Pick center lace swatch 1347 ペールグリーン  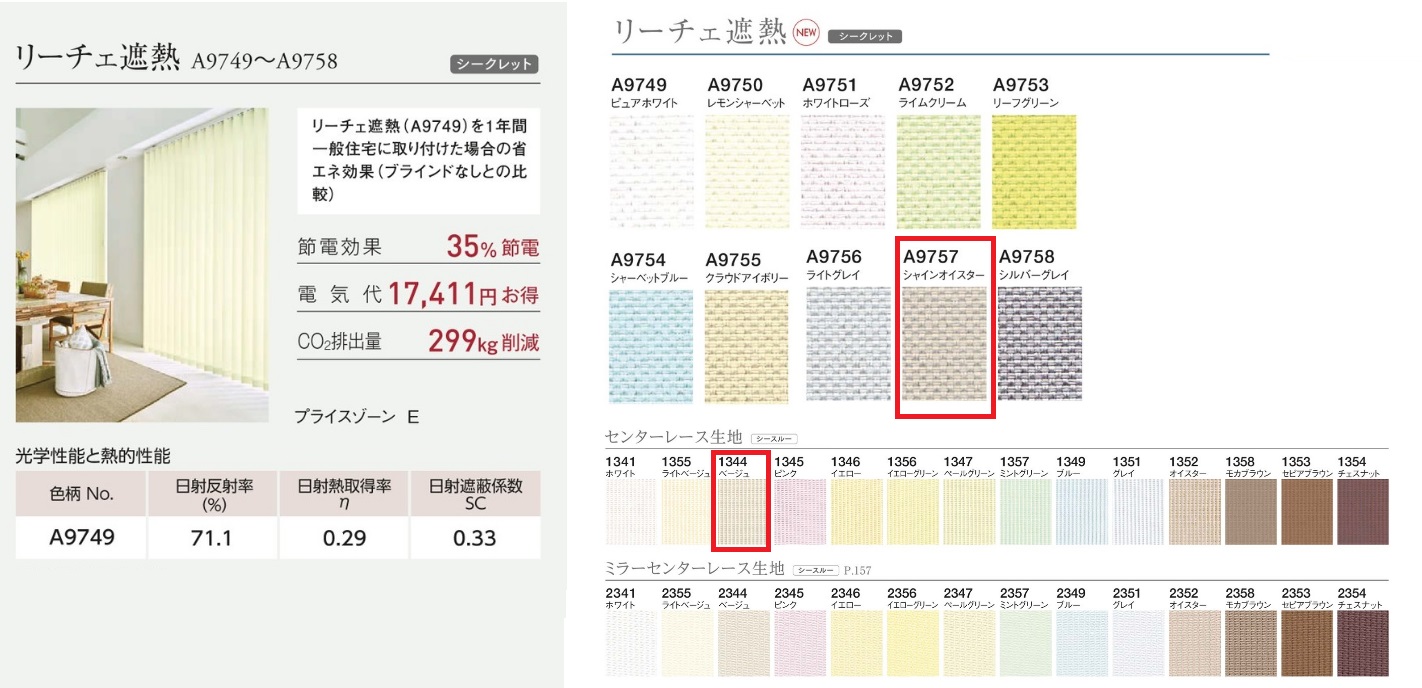click(x=969, y=511)
